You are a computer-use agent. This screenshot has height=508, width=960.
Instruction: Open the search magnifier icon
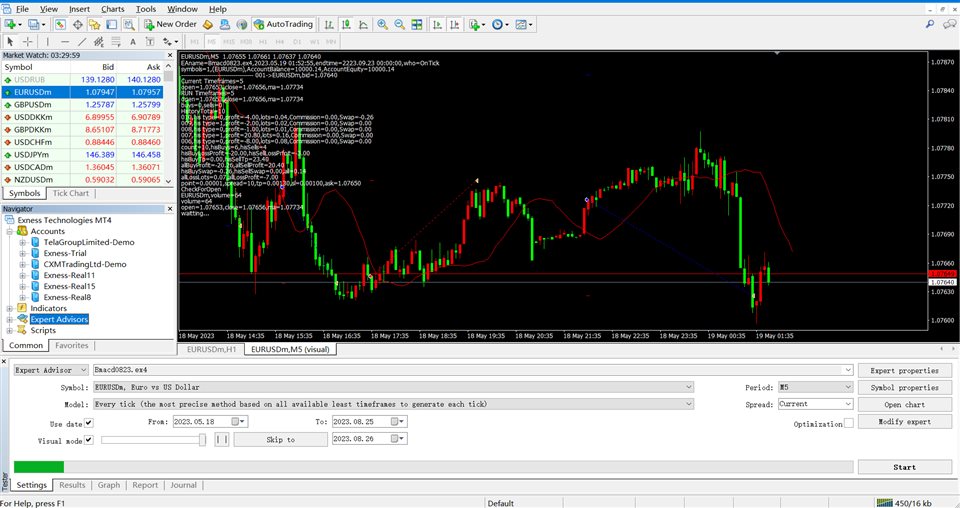929,24
